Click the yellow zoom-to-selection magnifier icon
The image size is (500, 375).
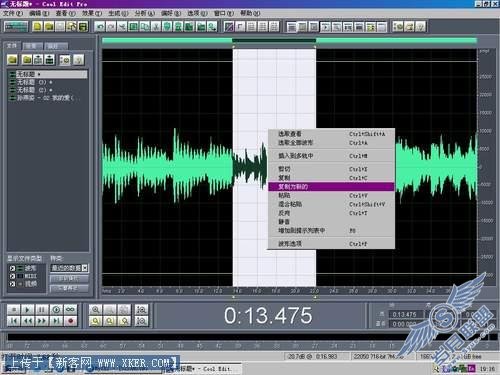(x=96, y=321)
